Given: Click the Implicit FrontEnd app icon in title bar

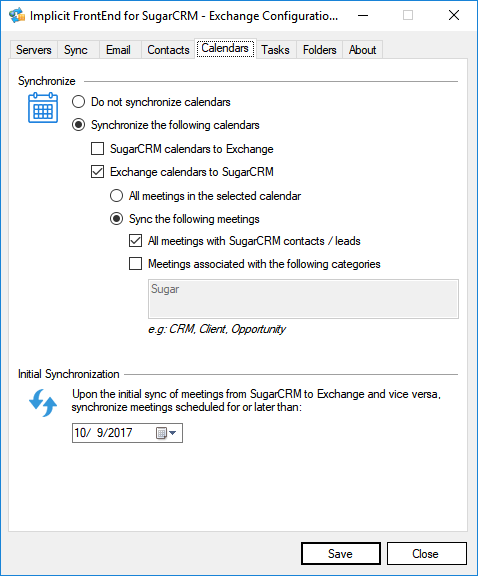Looking at the screenshot, I should (x=17, y=15).
